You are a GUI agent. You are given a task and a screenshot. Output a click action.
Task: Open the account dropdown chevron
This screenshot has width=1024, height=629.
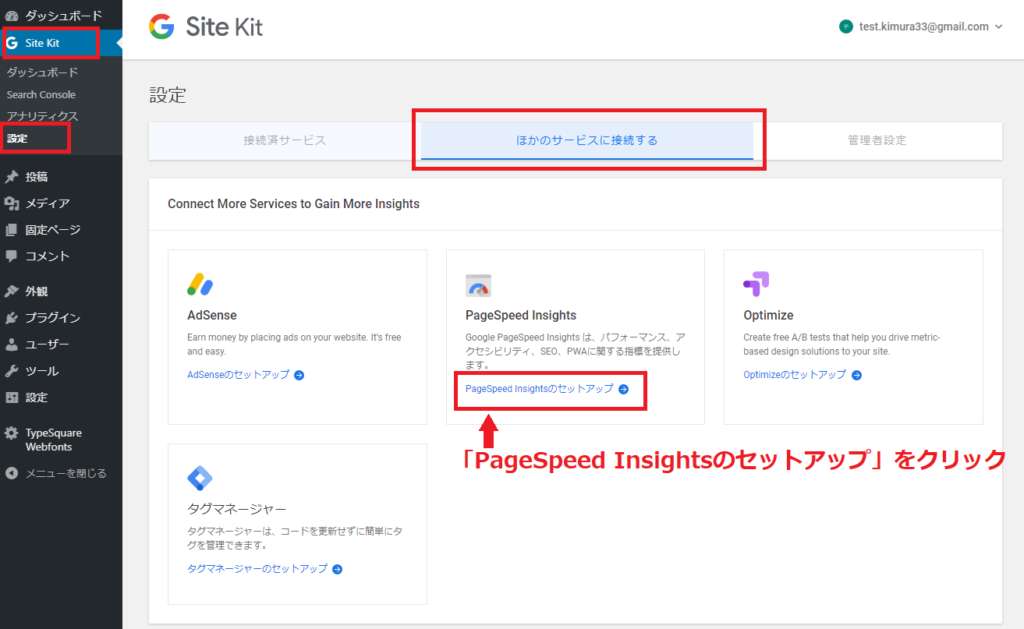click(x=999, y=27)
